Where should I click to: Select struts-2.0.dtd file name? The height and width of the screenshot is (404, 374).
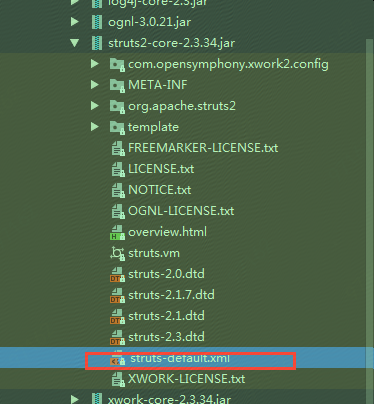166,274
